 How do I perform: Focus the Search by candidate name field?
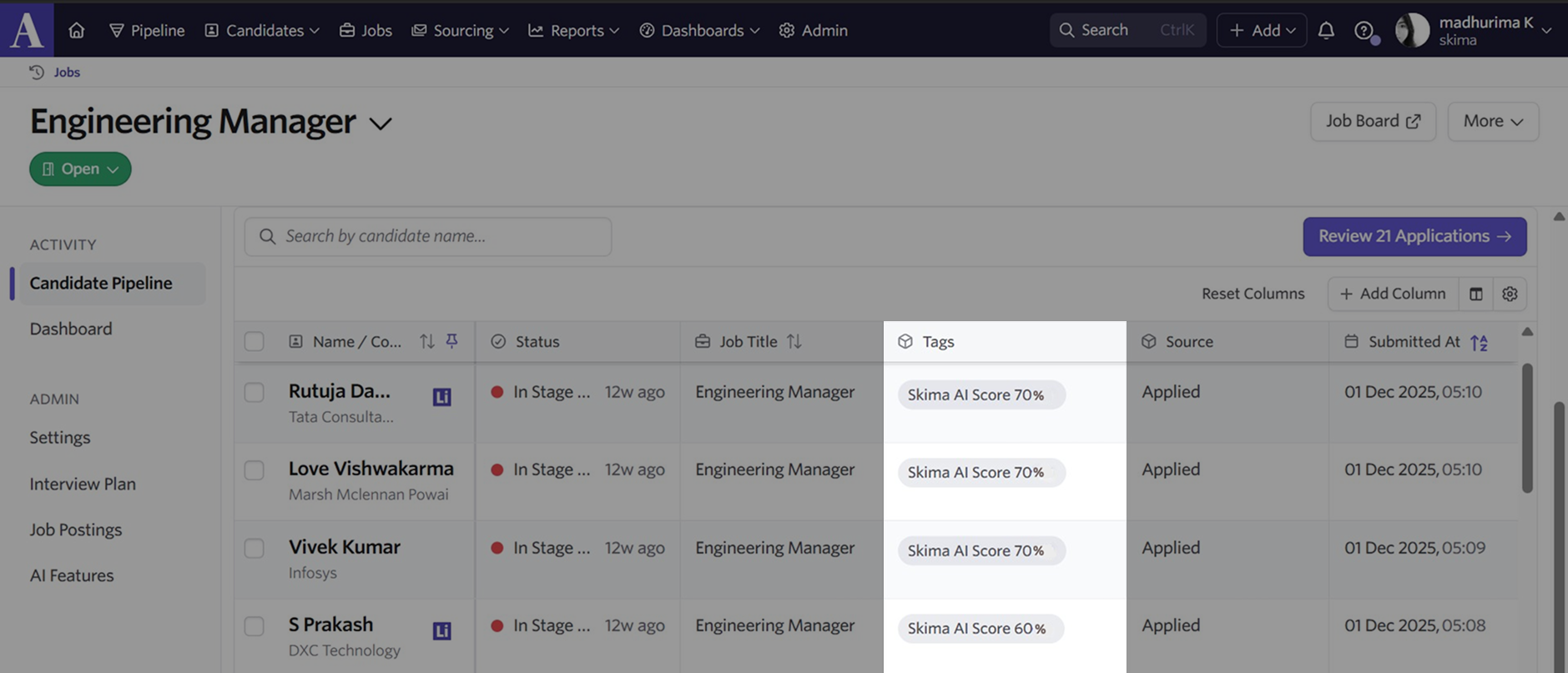[428, 236]
